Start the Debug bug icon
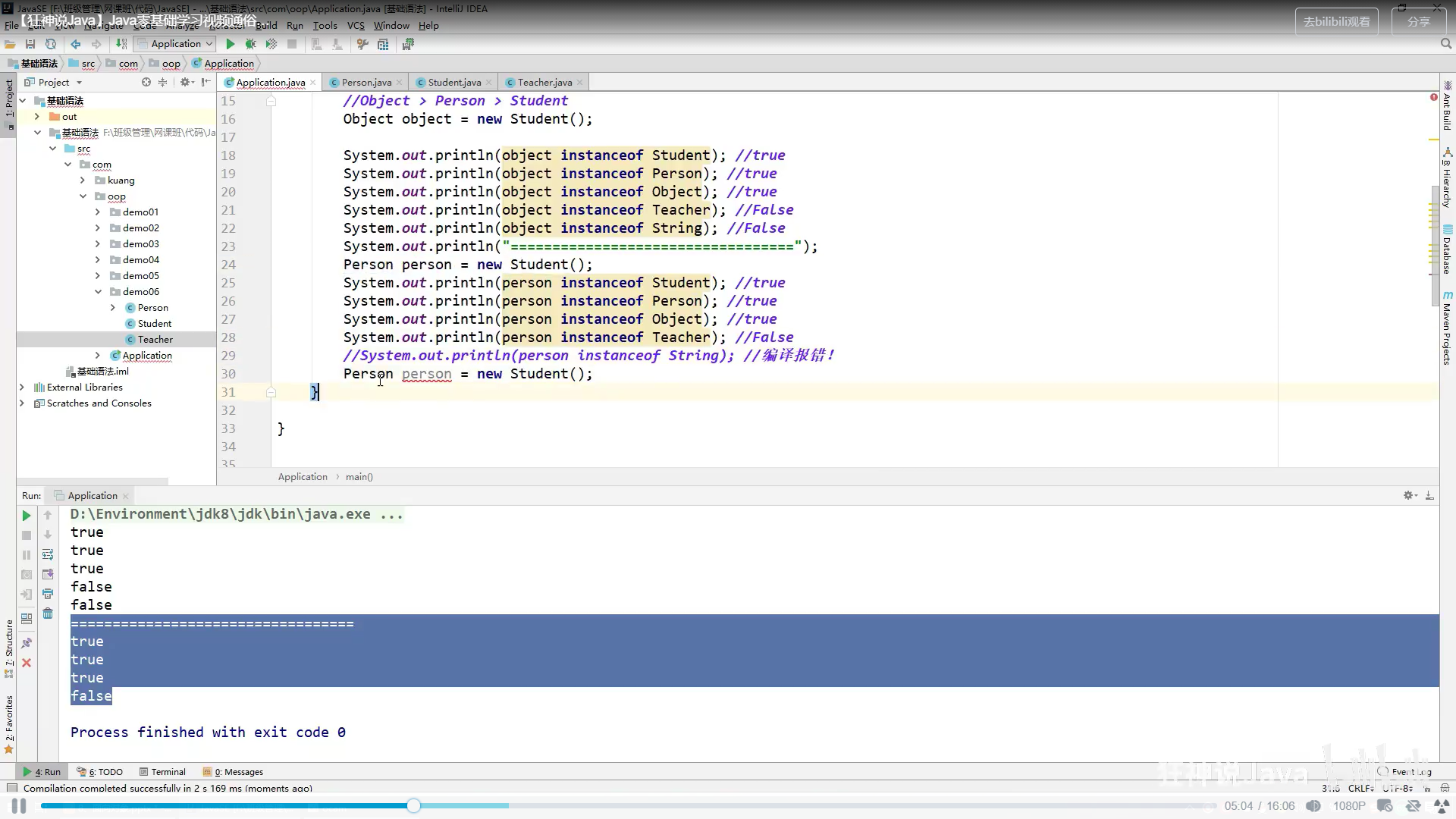Viewport: 1456px width, 819px height. 250,44
